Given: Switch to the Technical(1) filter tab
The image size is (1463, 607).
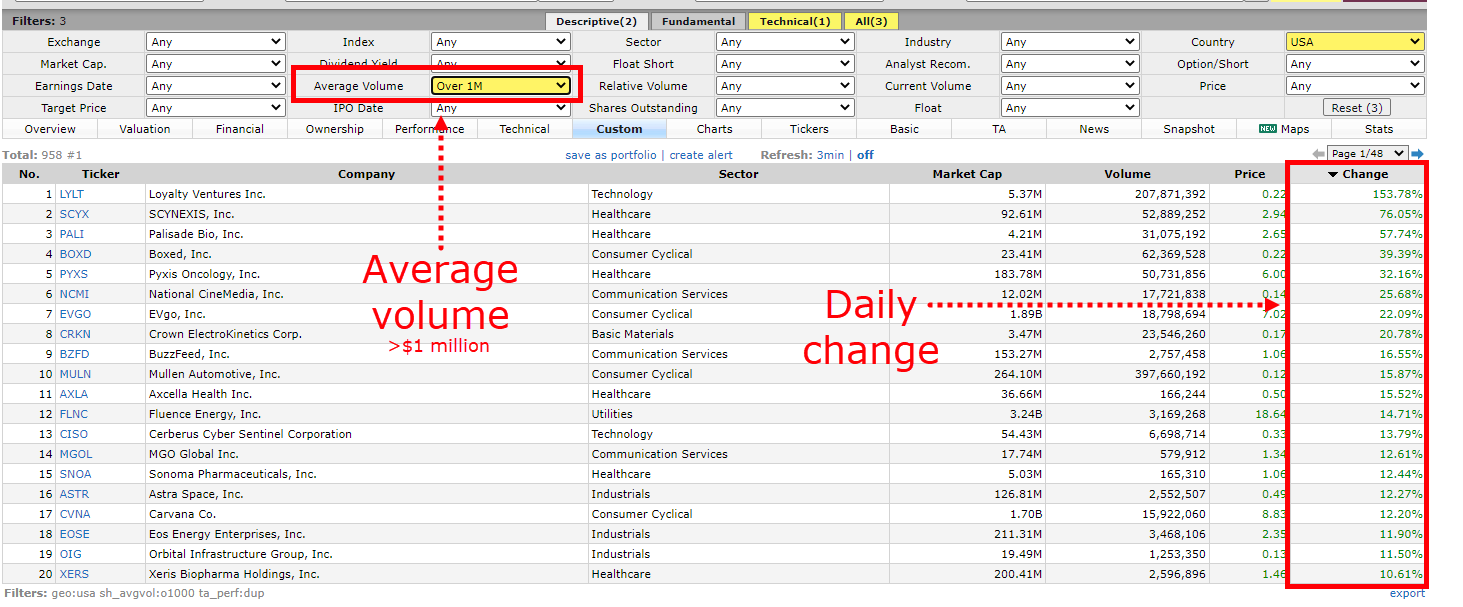Looking at the screenshot, I should (795, 21).
